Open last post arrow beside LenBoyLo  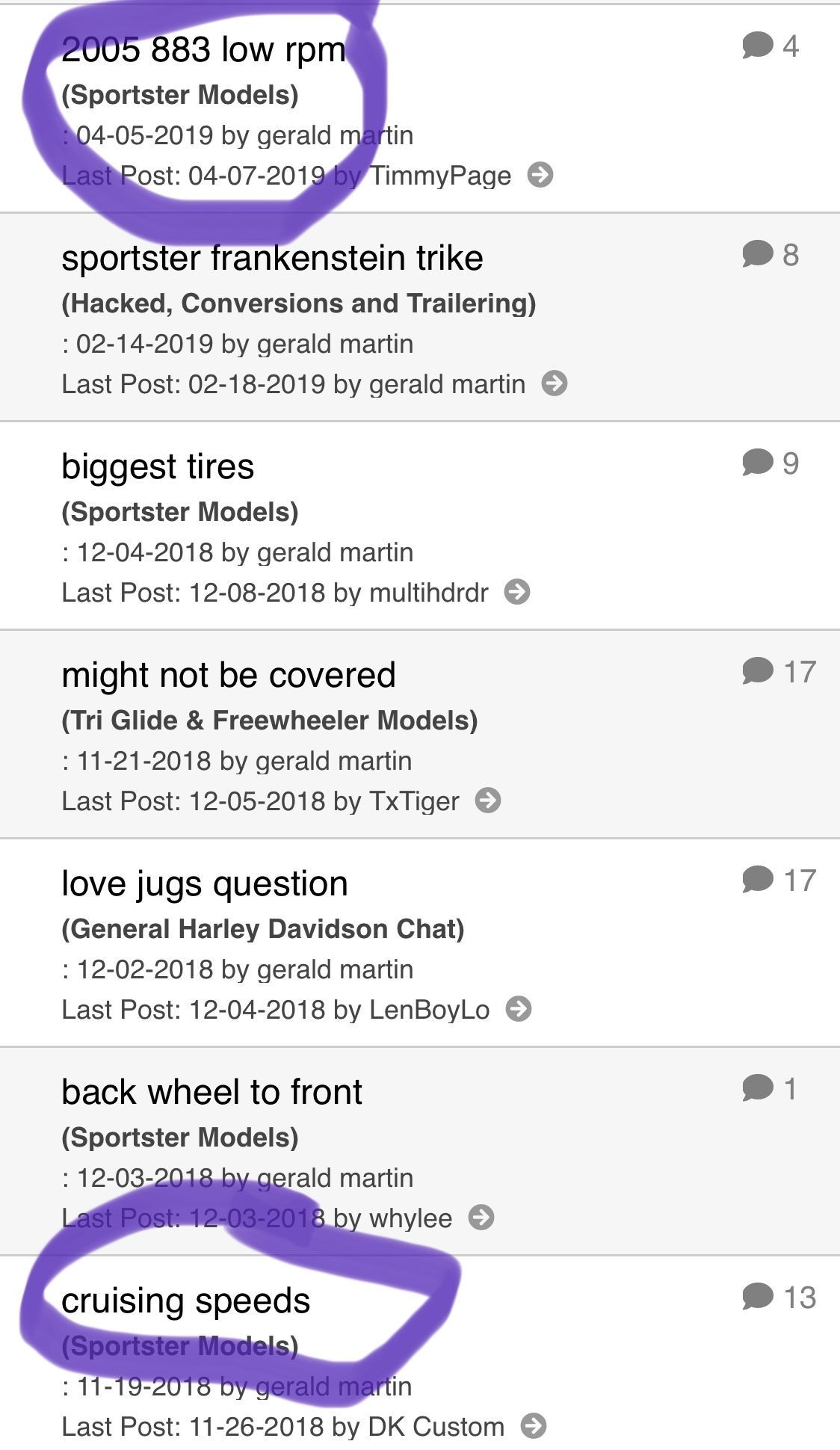pyautogui.click(x=518, y=1009)
